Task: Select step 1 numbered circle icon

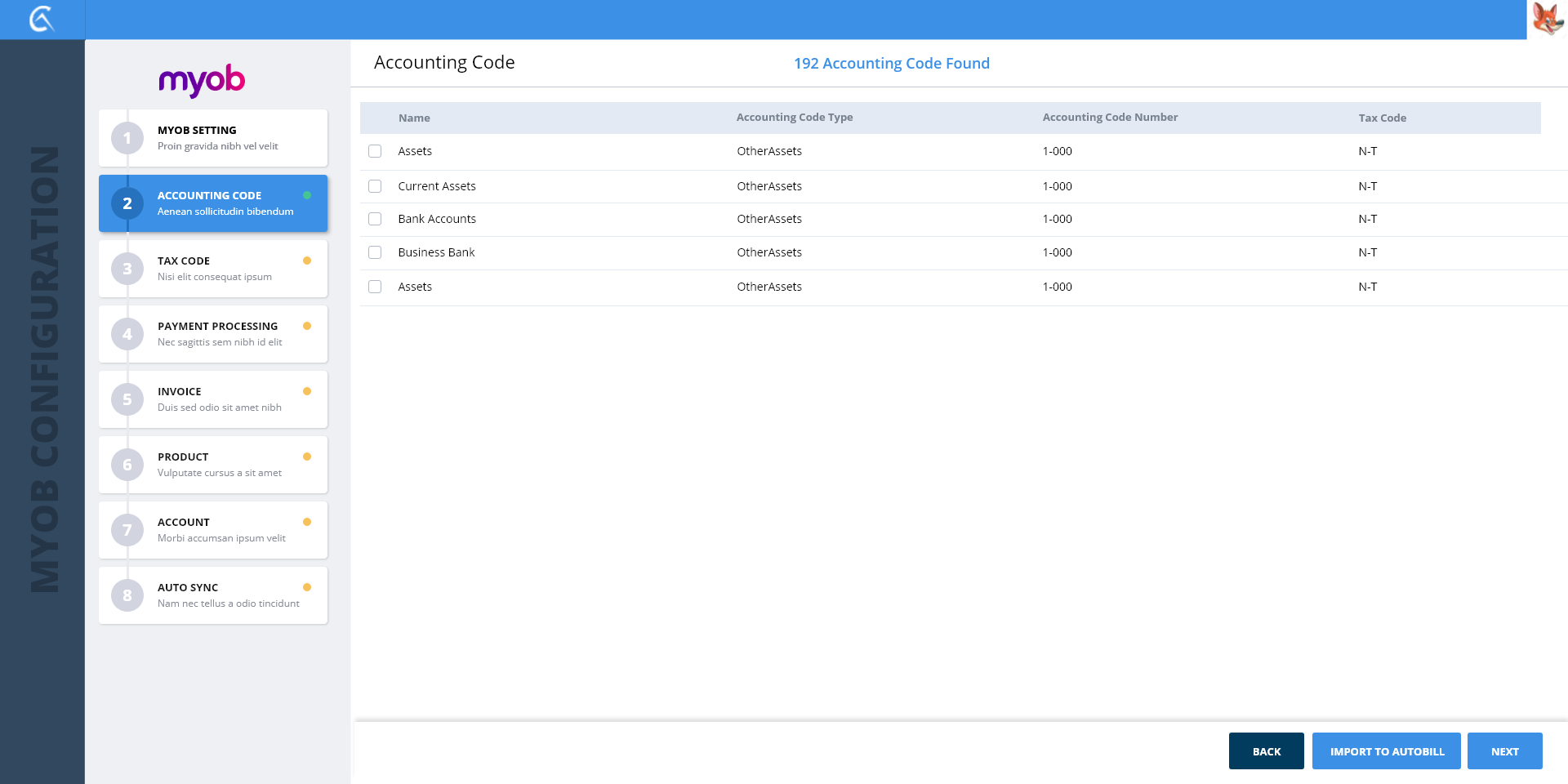Action: coord(127,138)
